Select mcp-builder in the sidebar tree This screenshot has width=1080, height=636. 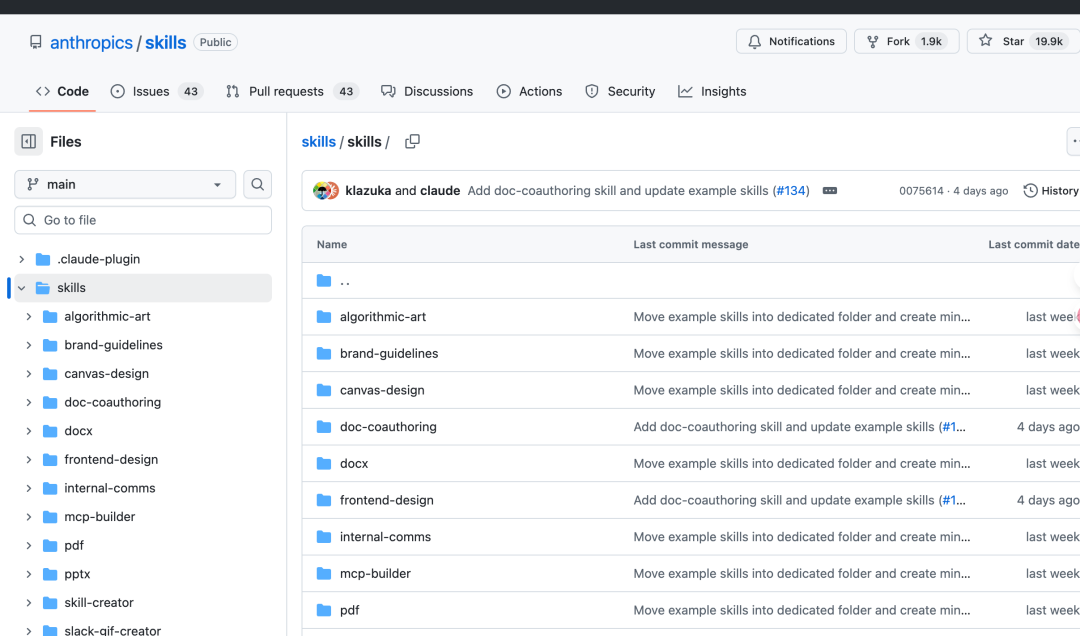[x=99, y=517]
